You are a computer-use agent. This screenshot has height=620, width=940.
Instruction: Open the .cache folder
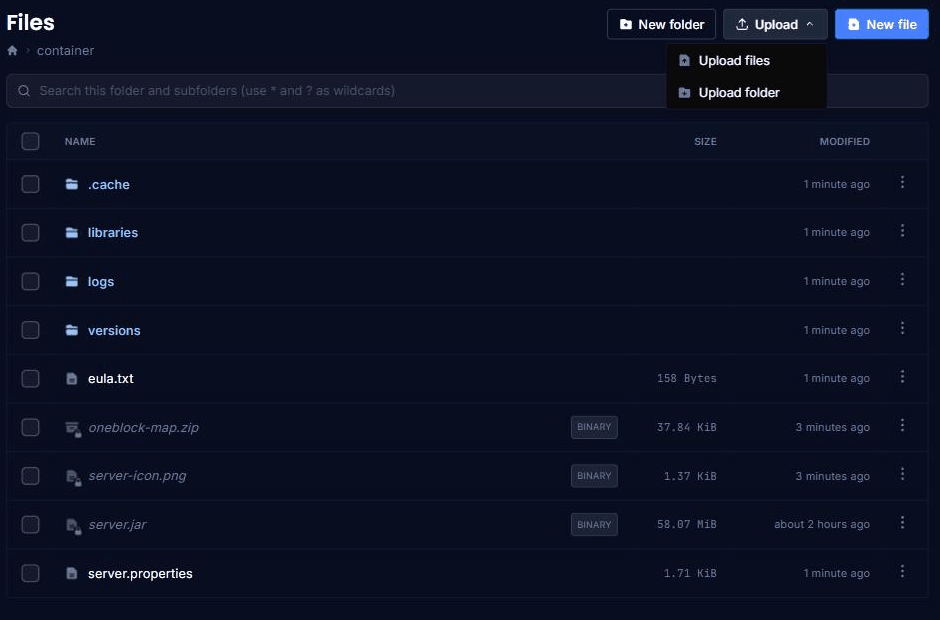[109, 185]
